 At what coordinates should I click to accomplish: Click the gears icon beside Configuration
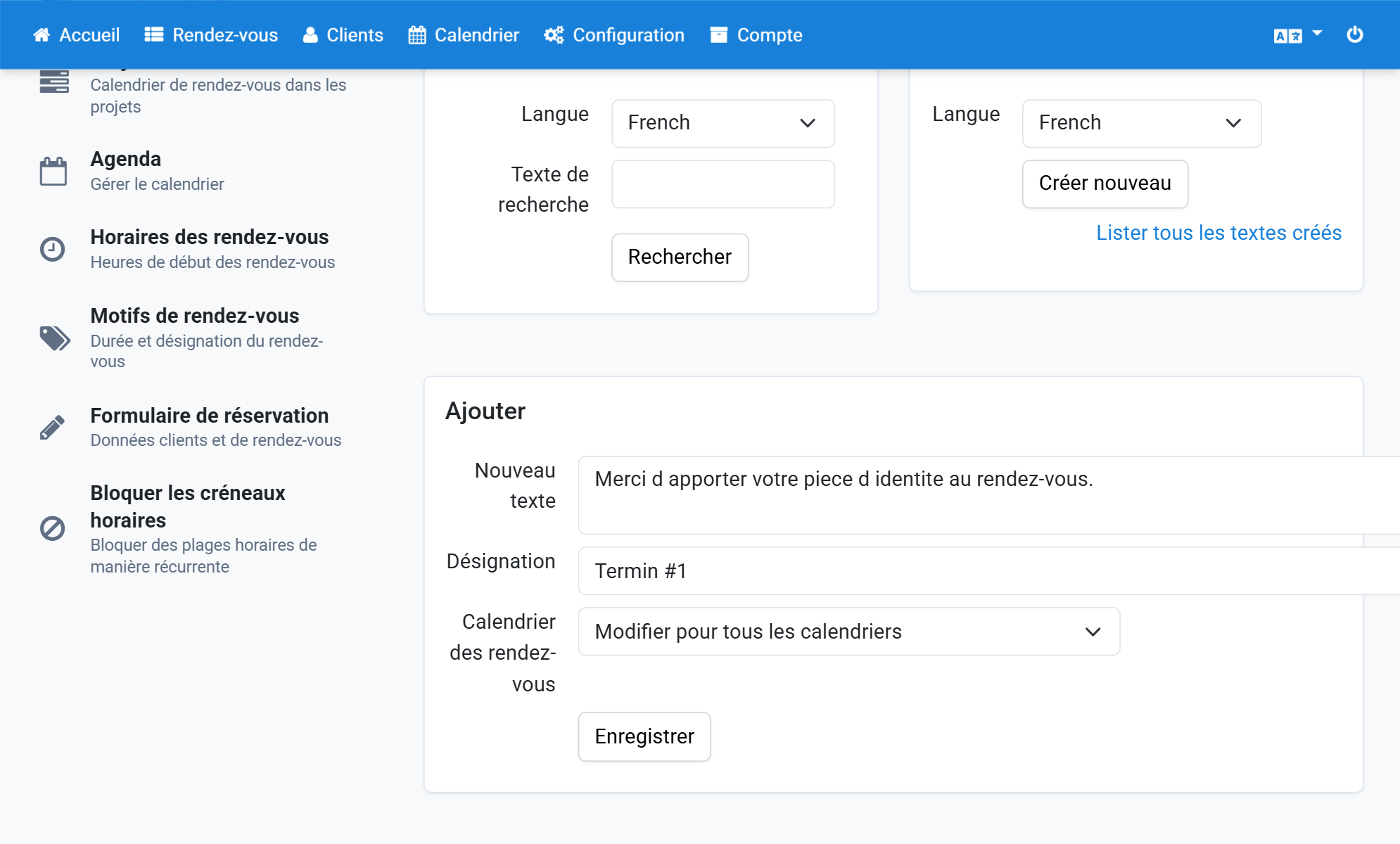click(x=554, y=35)
